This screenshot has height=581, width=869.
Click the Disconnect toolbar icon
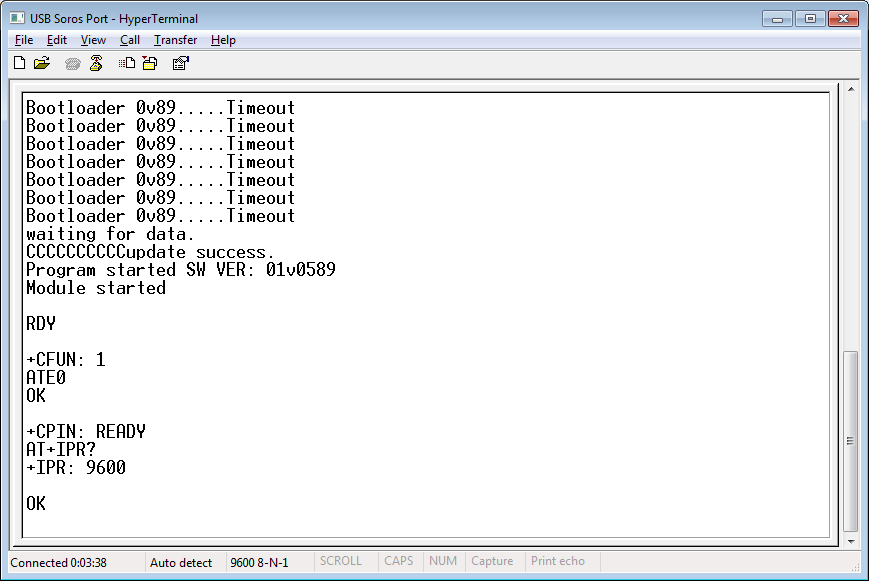(x=96, y=63)
